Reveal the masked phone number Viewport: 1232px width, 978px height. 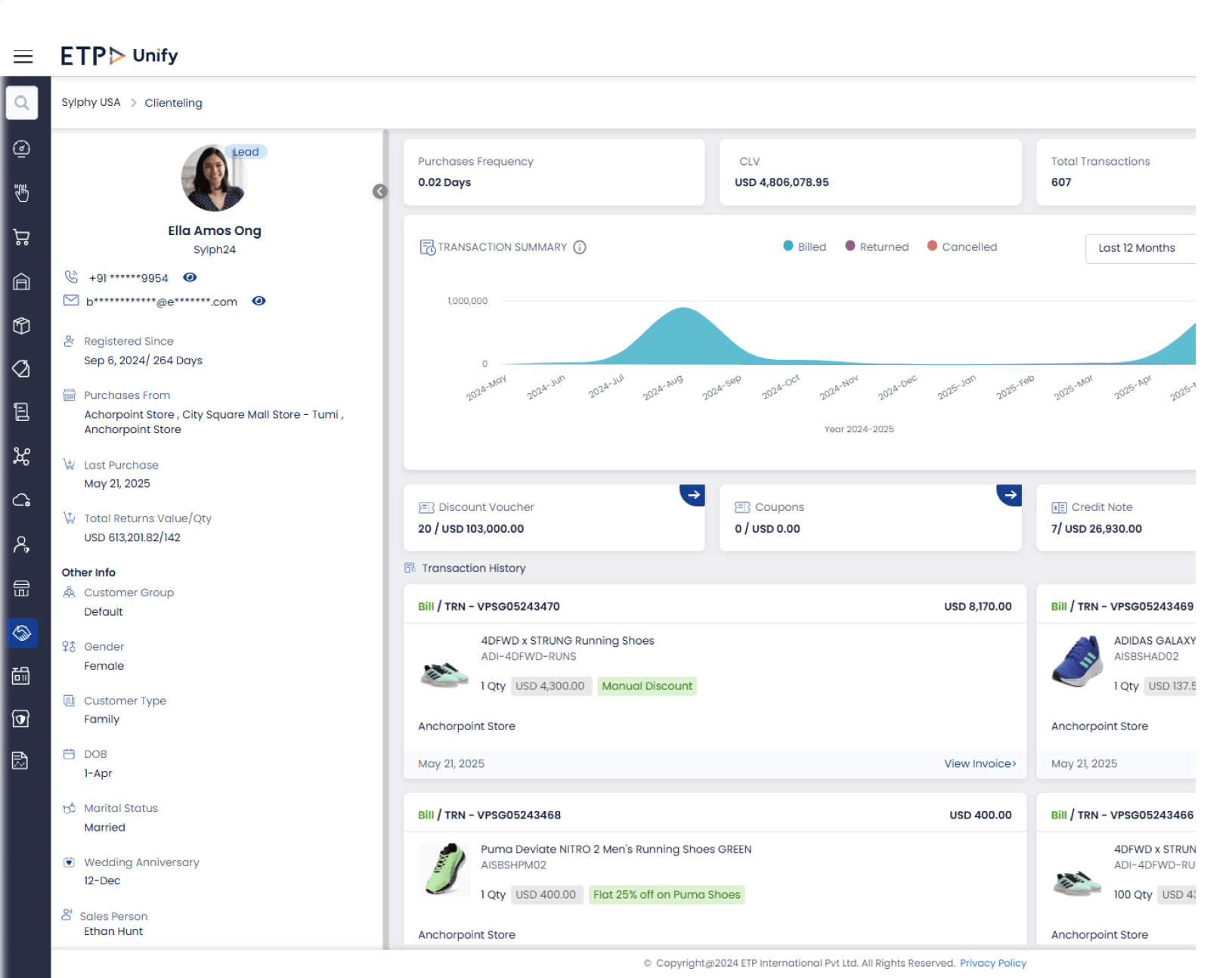click(x=190, y=277)
